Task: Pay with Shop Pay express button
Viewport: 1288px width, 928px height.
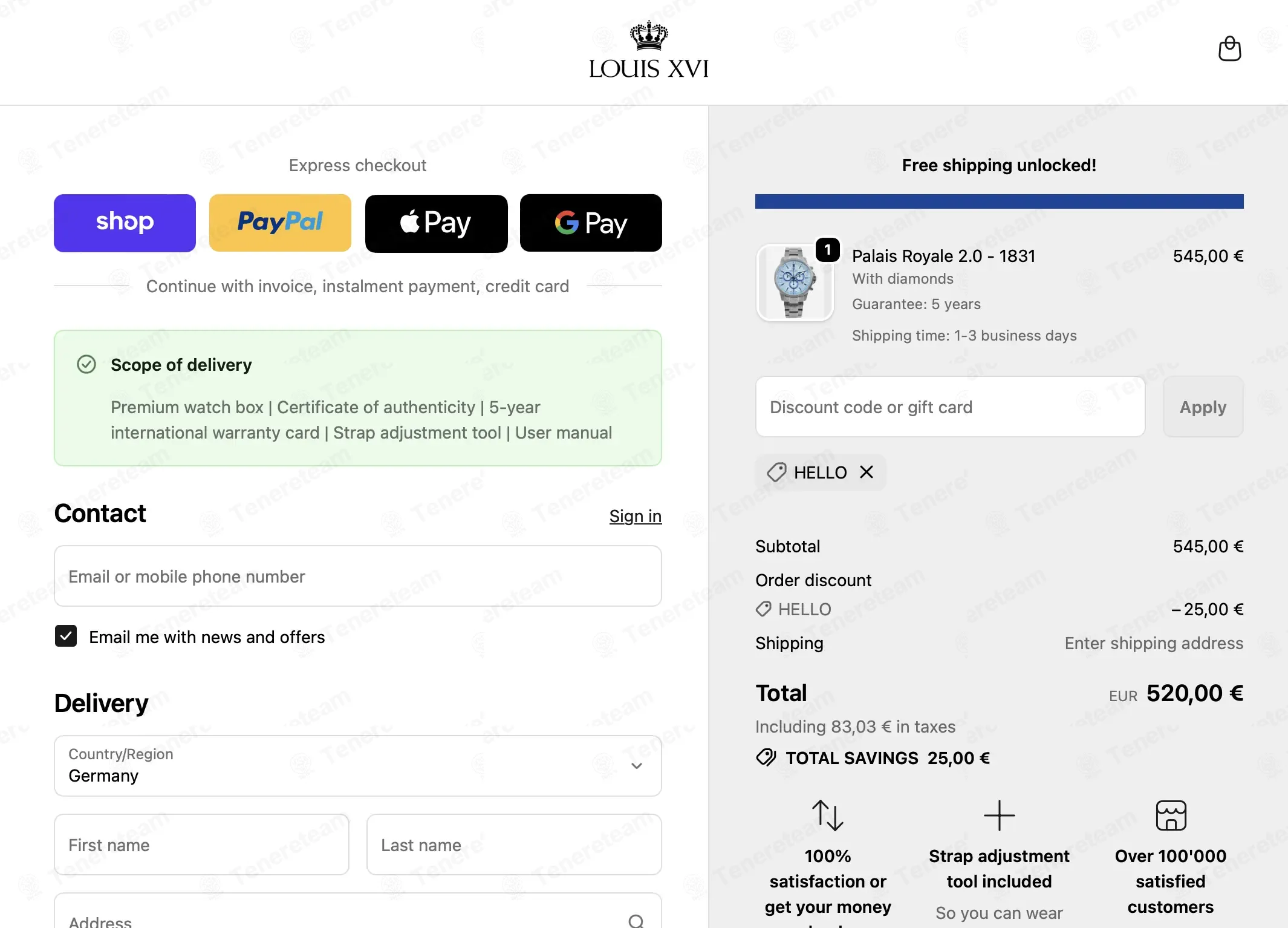Action: point(125,223)
